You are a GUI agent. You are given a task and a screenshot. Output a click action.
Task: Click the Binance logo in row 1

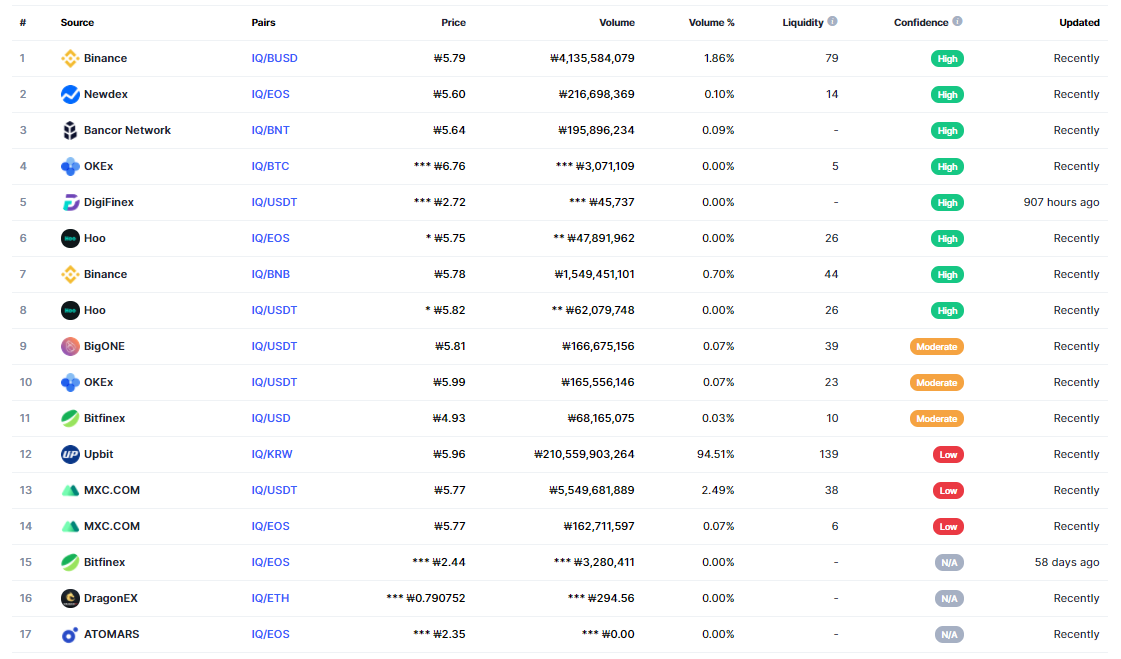pyautogui.click(x=70, y=59)
